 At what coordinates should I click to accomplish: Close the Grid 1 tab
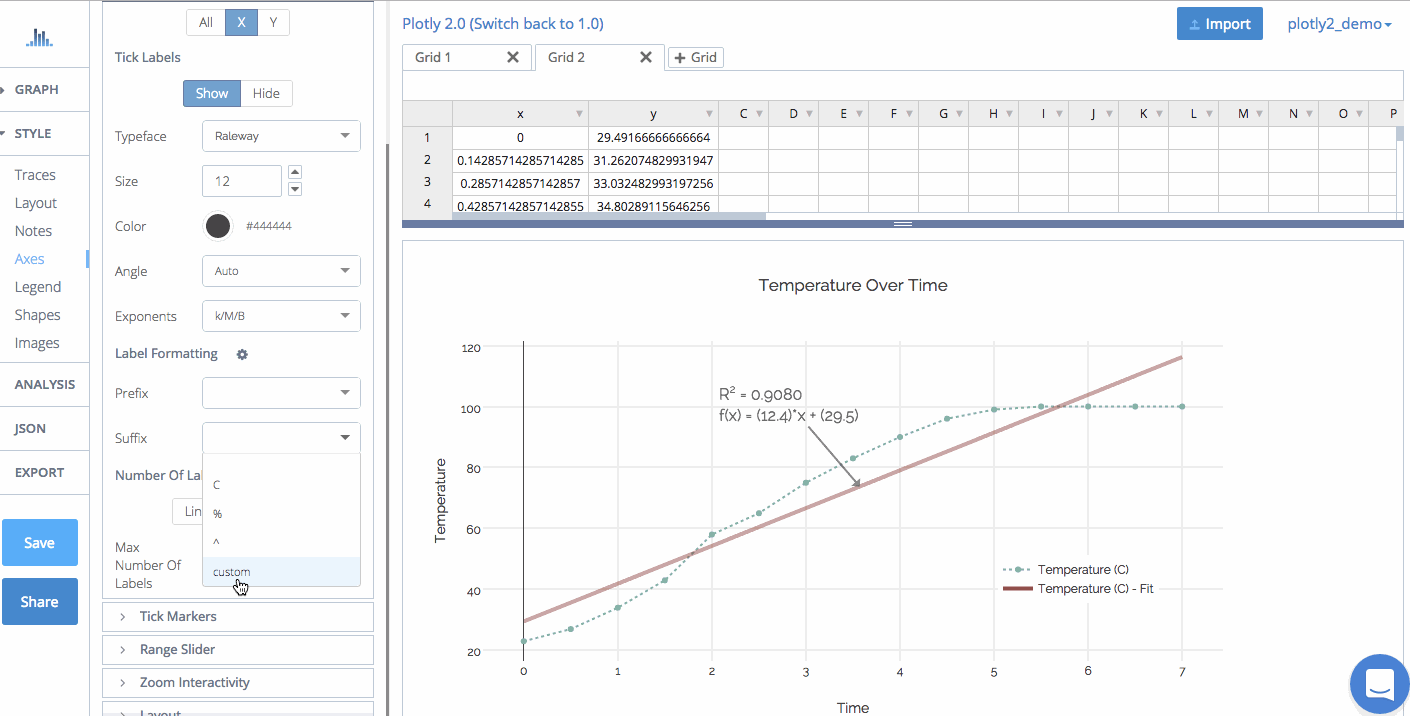(513, 58)
